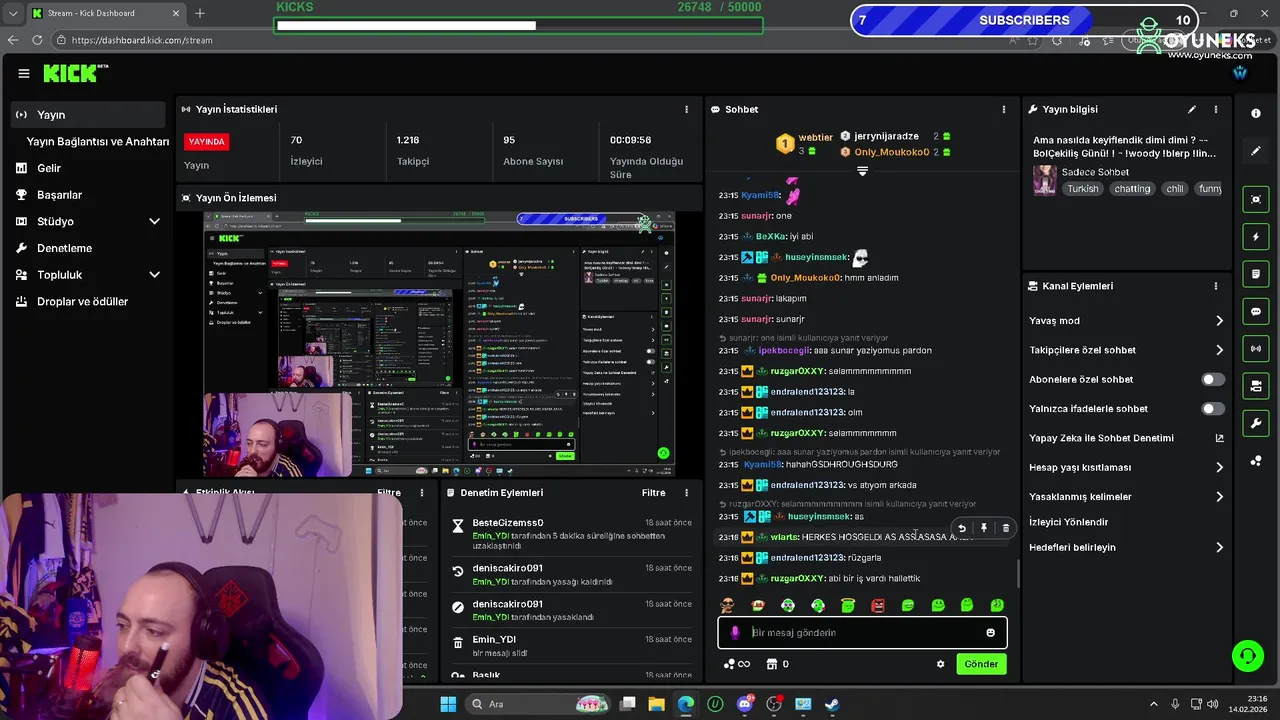The height and width of the screenshot is (720, 1280).
Task: Open the Kanal Eylemleri three-dot menu
Action: (1216, 286)
